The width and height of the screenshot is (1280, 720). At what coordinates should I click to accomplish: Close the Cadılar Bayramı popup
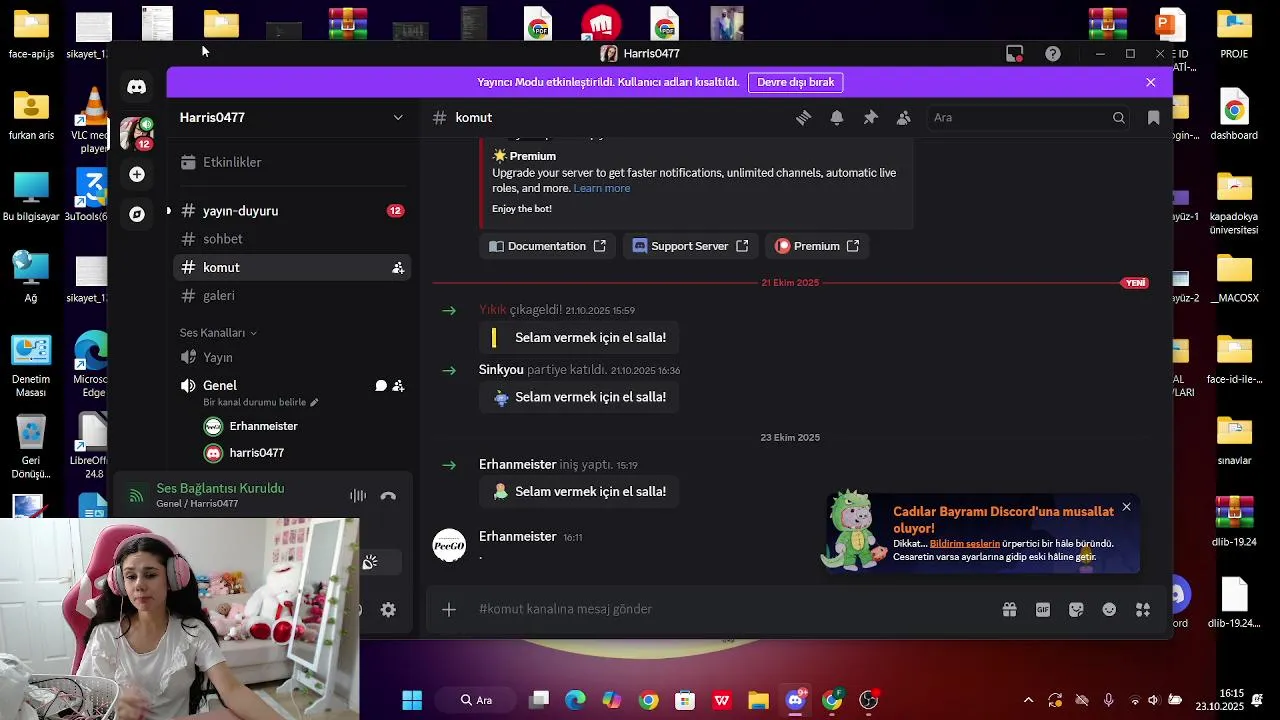point(1126,507)
